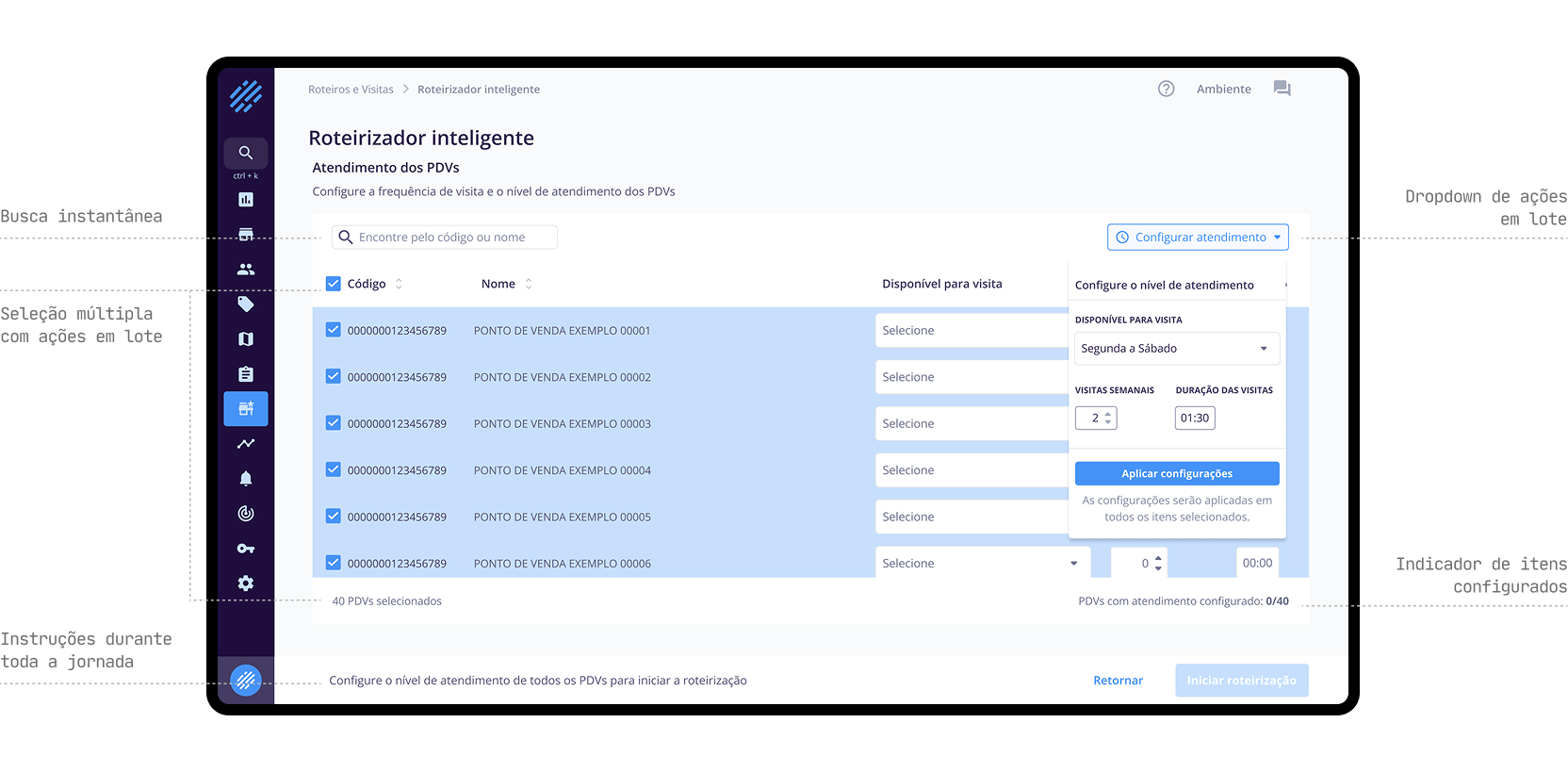Uncheck PONTO DE VENDA EXEMPLO 00004 row
This screenshot has height=772, width=1568.
pyautogui.click(x=334, y=469)
